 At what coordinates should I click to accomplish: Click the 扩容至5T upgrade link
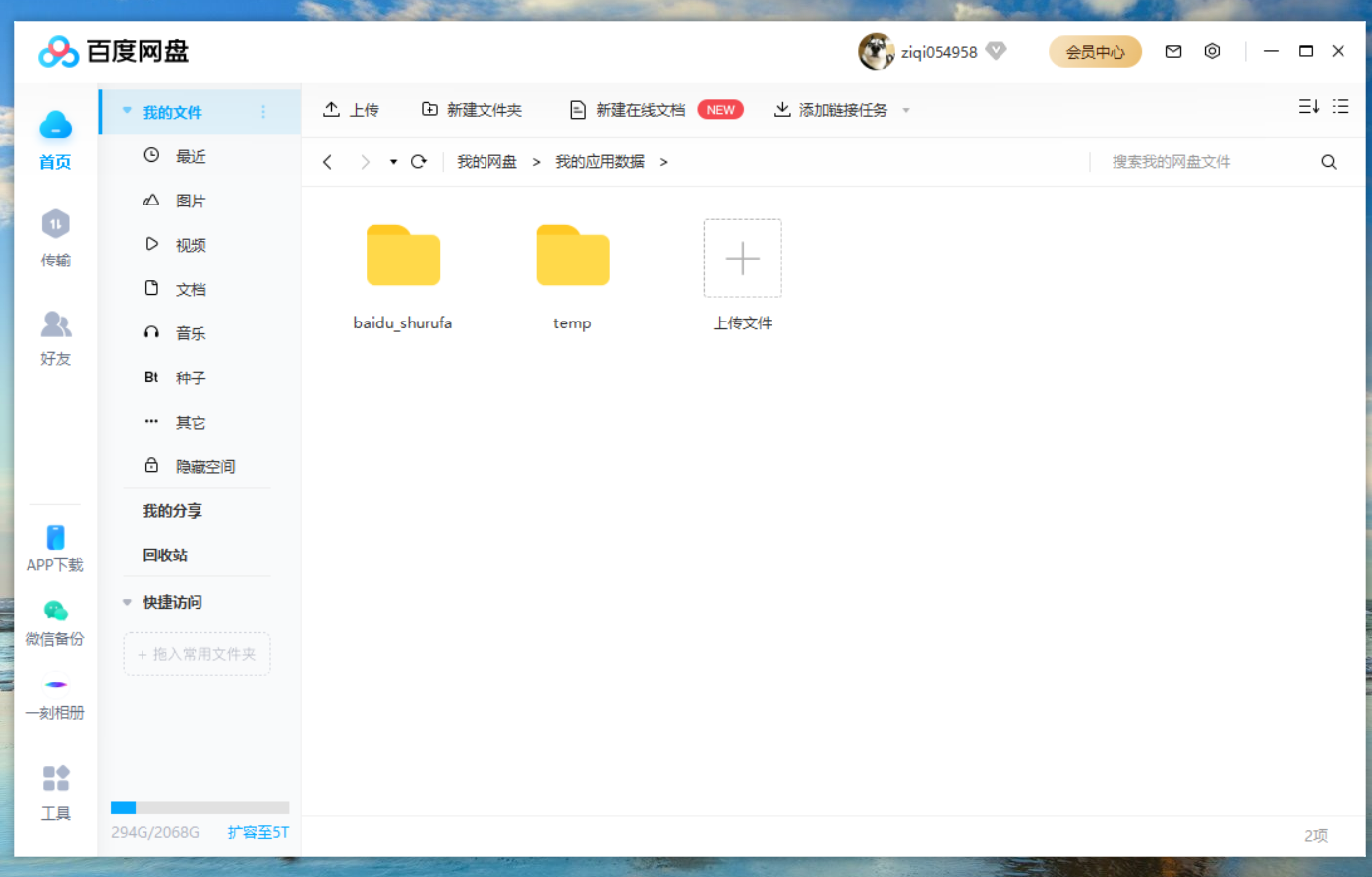click(257, 831)
